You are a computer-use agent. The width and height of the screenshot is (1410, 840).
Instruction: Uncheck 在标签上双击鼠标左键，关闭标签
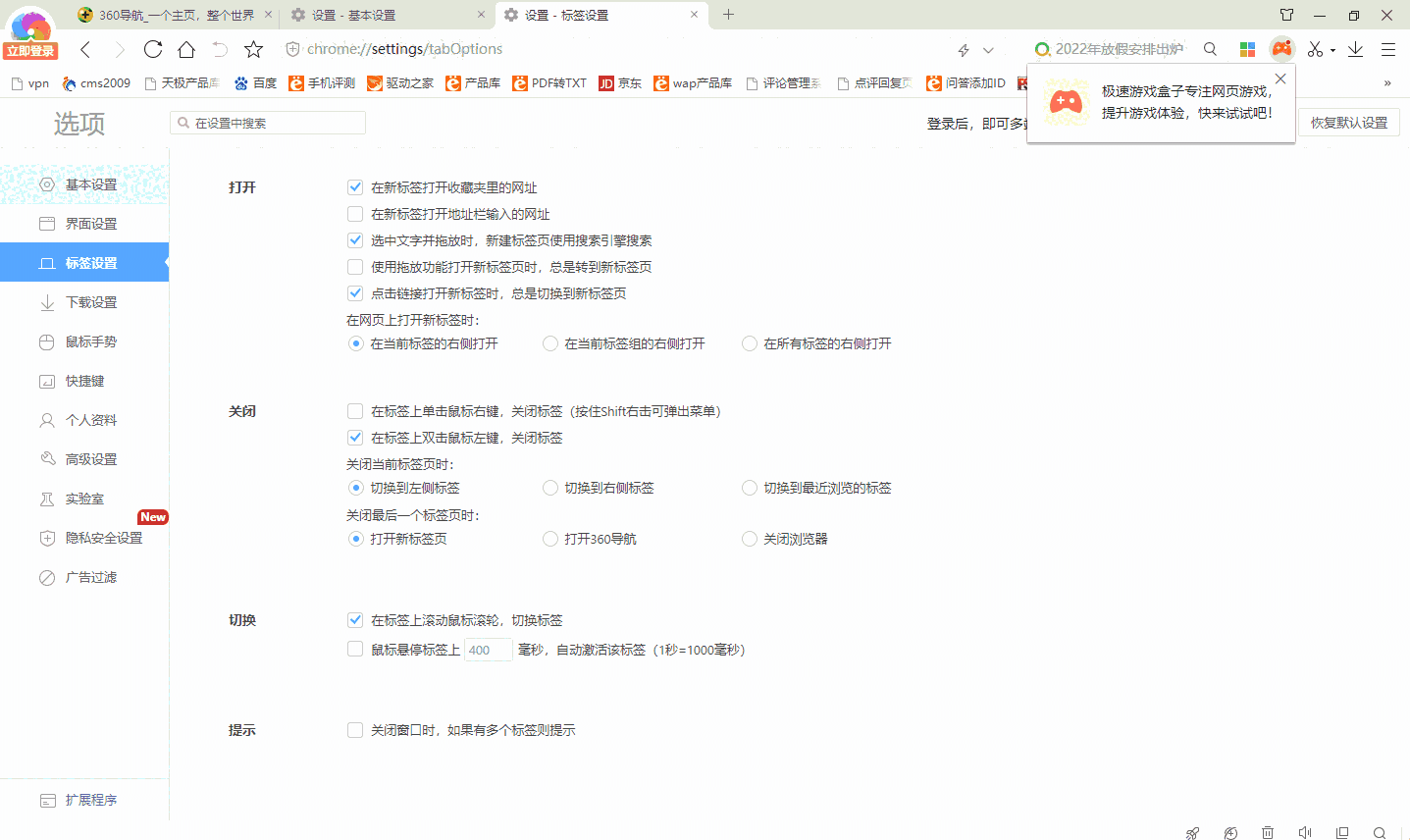click(355, 438)
